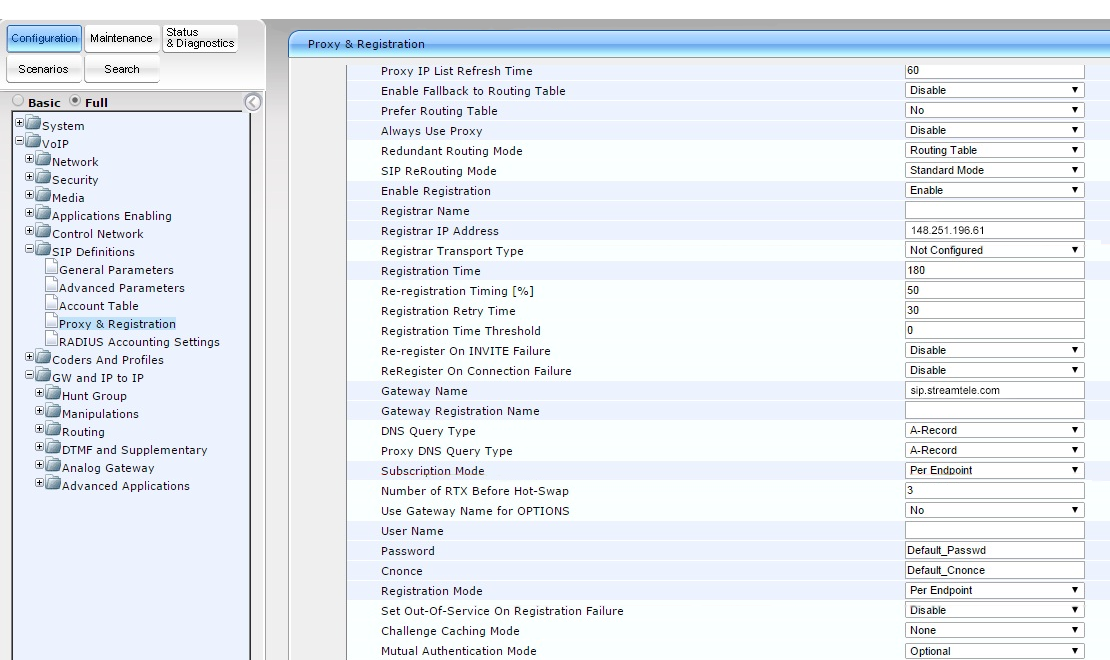The image size is (1110, 660).
Task: Switch to the Maintenance tab
Action: [121, 39]
